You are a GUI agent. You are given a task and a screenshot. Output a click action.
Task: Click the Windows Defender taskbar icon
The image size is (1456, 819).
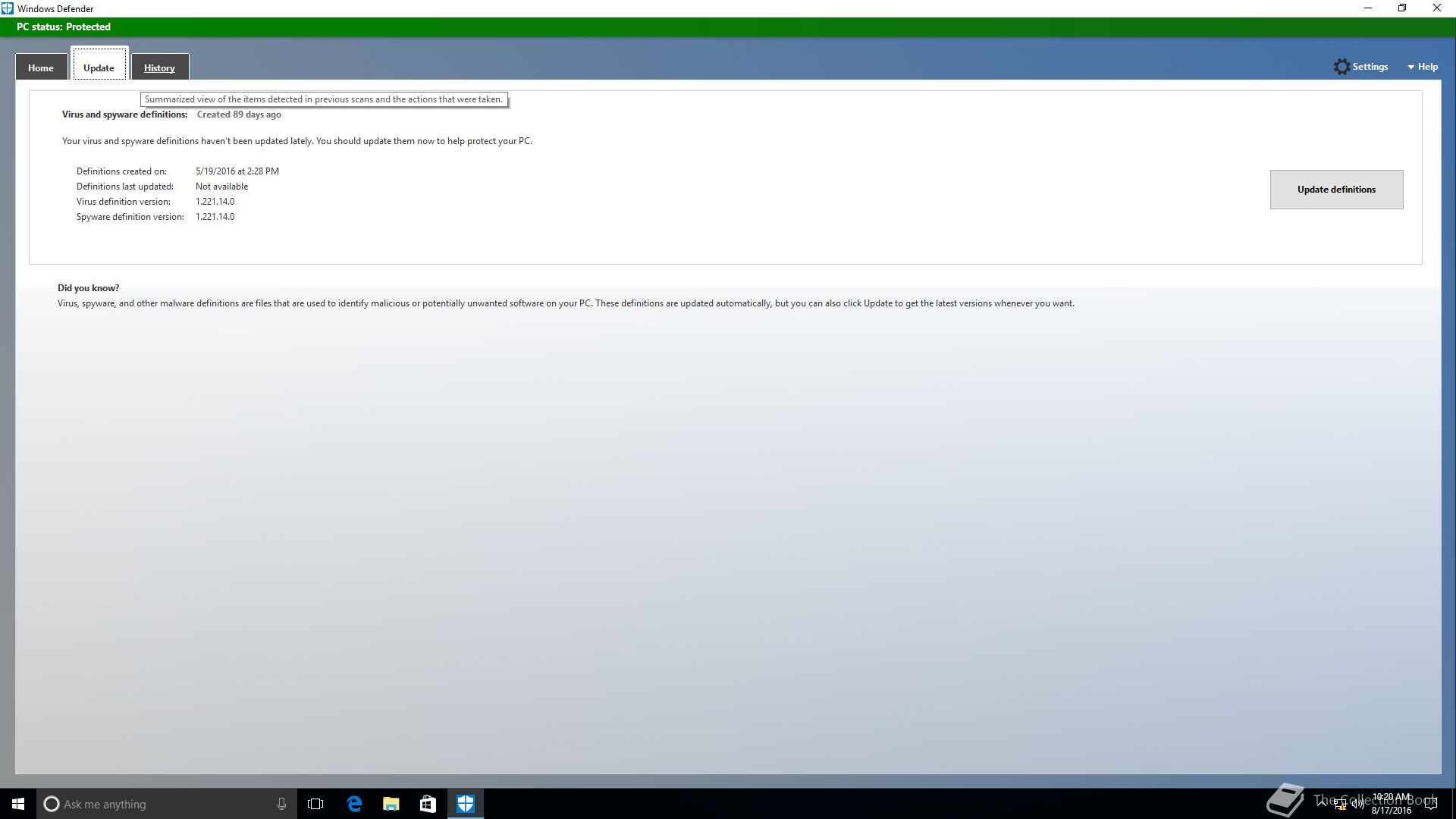tap(466, 804)
